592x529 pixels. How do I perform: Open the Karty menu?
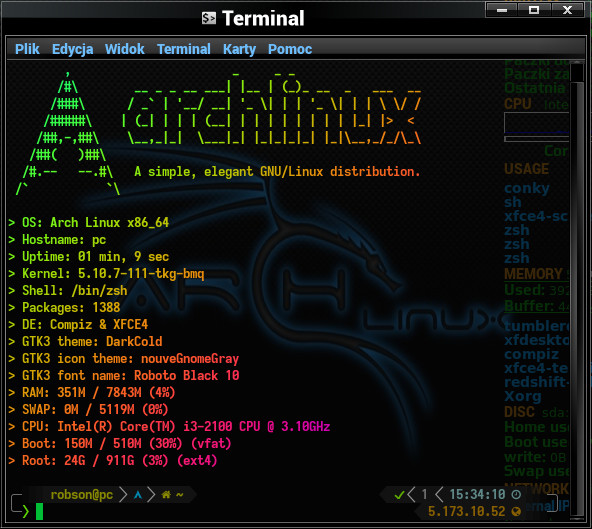coord(239,49)
